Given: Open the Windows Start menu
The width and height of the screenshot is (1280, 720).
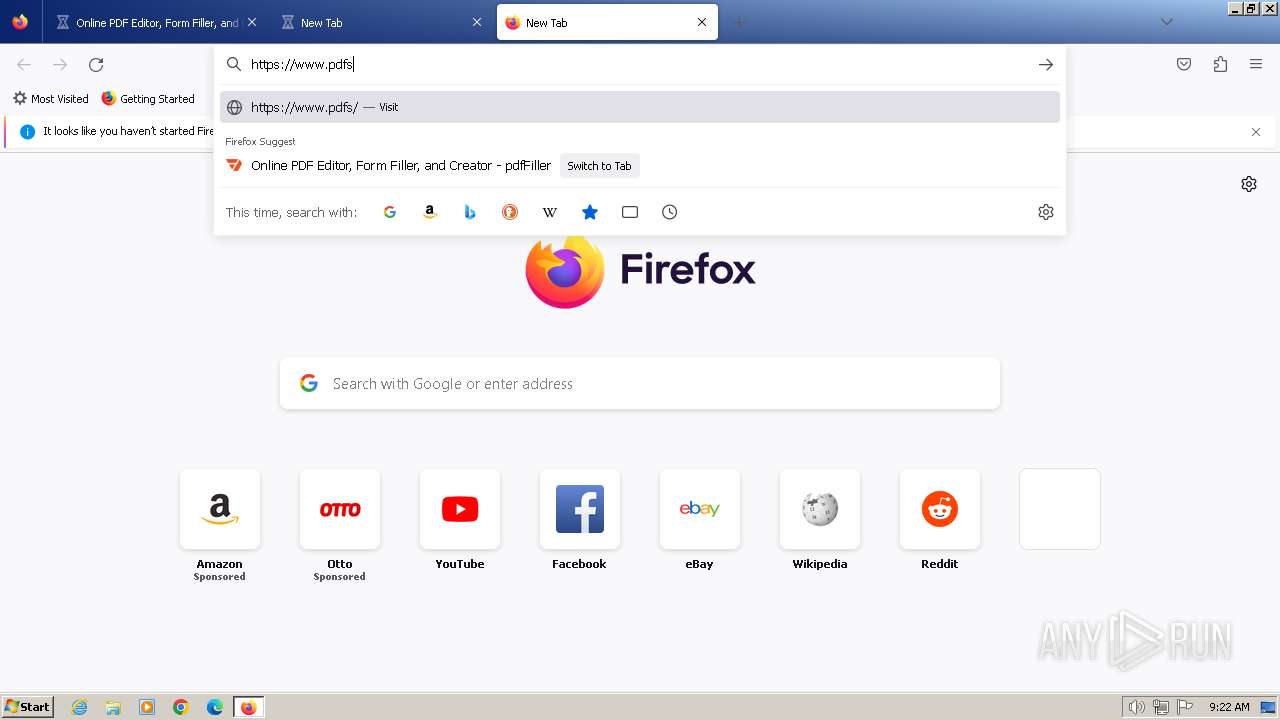Looking at the screenshot, I should click(27, 707).
